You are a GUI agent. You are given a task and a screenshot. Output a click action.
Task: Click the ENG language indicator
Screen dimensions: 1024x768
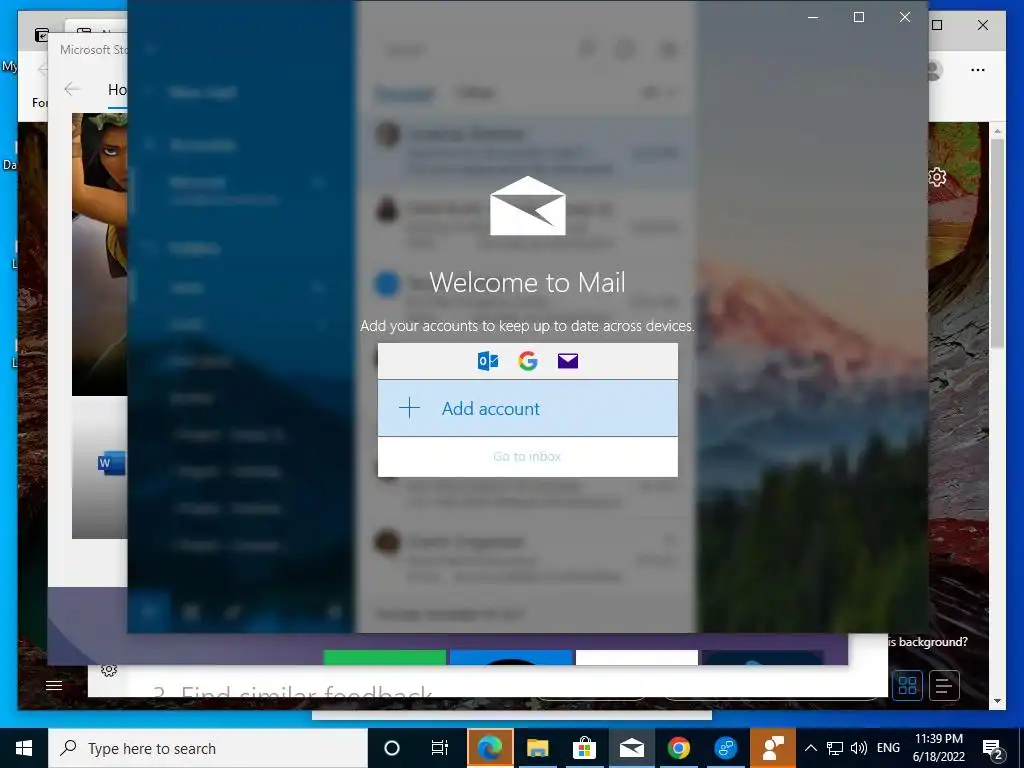pyautogui.click(x=888, y=748)
